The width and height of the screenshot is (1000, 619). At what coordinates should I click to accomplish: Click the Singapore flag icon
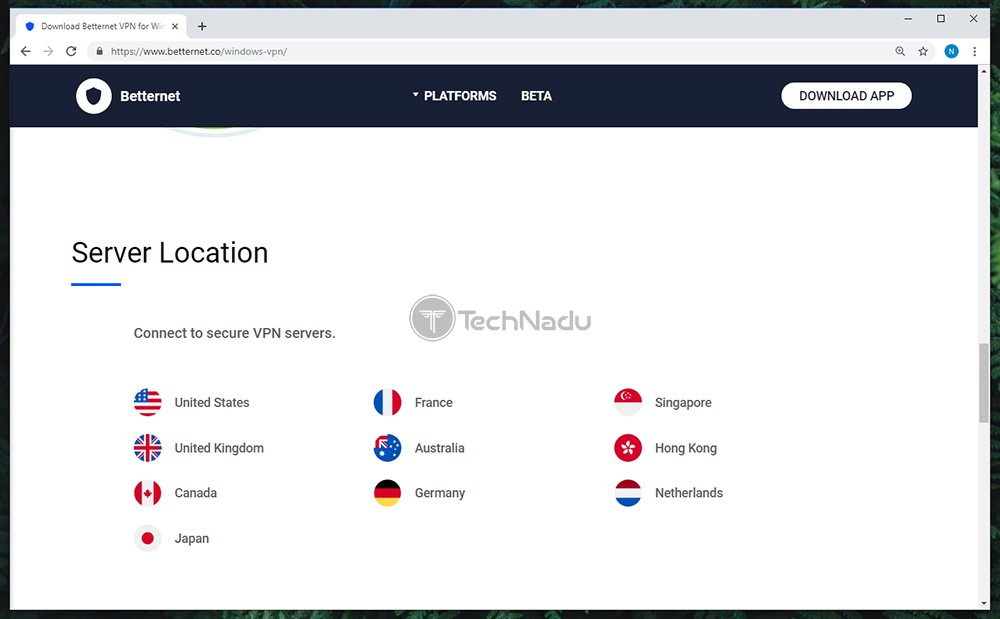[x=628, y=402]
